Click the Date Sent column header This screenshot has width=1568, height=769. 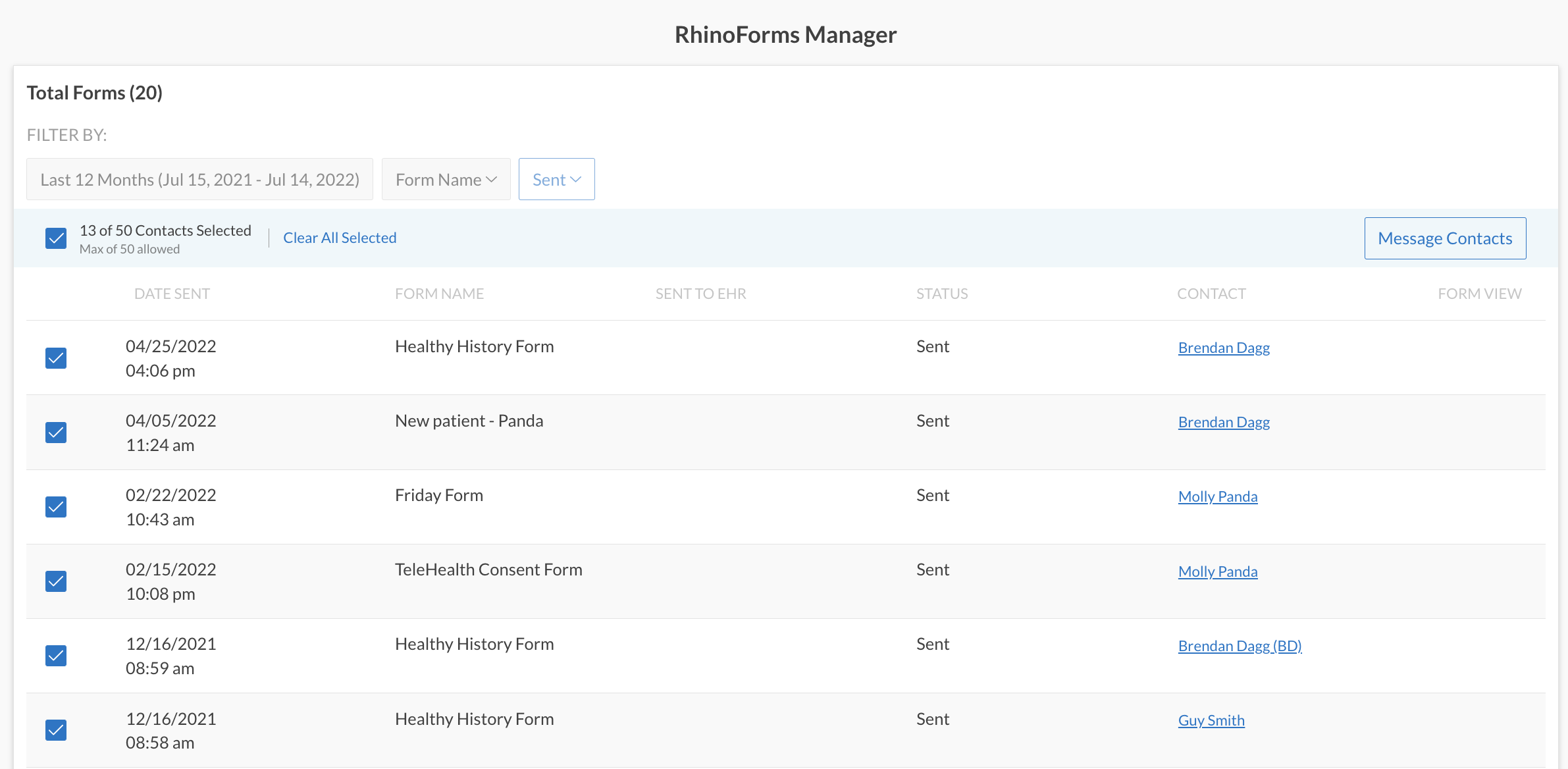point(172,294)
